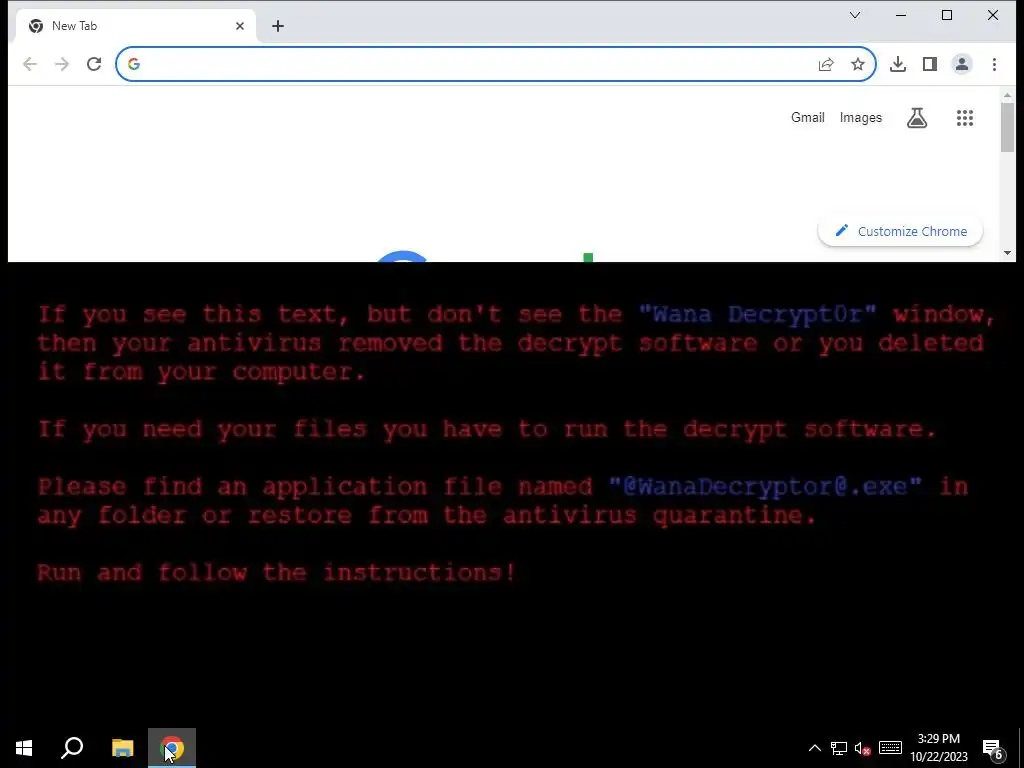Click the scrollbar down arrow

pyautogui.click(x=1007, y=253)
